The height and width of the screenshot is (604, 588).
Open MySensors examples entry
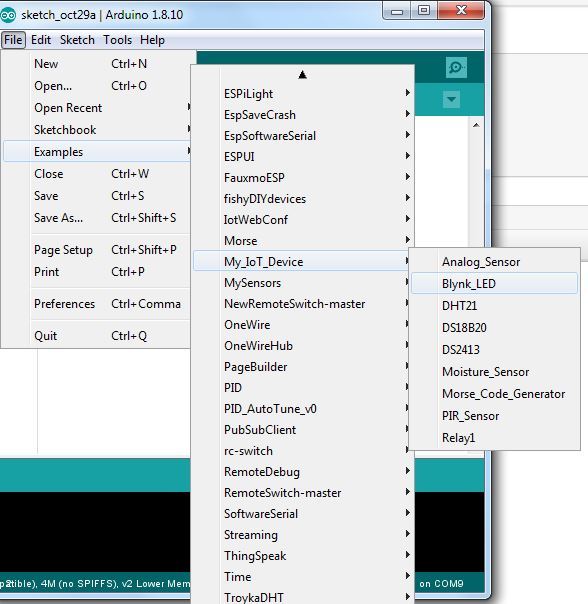pos(302,283)
